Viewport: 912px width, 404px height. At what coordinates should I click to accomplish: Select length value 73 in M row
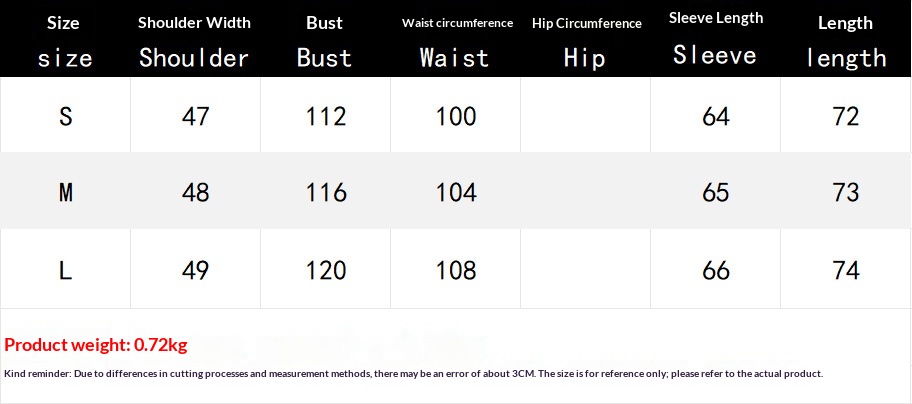click(846, 192)
